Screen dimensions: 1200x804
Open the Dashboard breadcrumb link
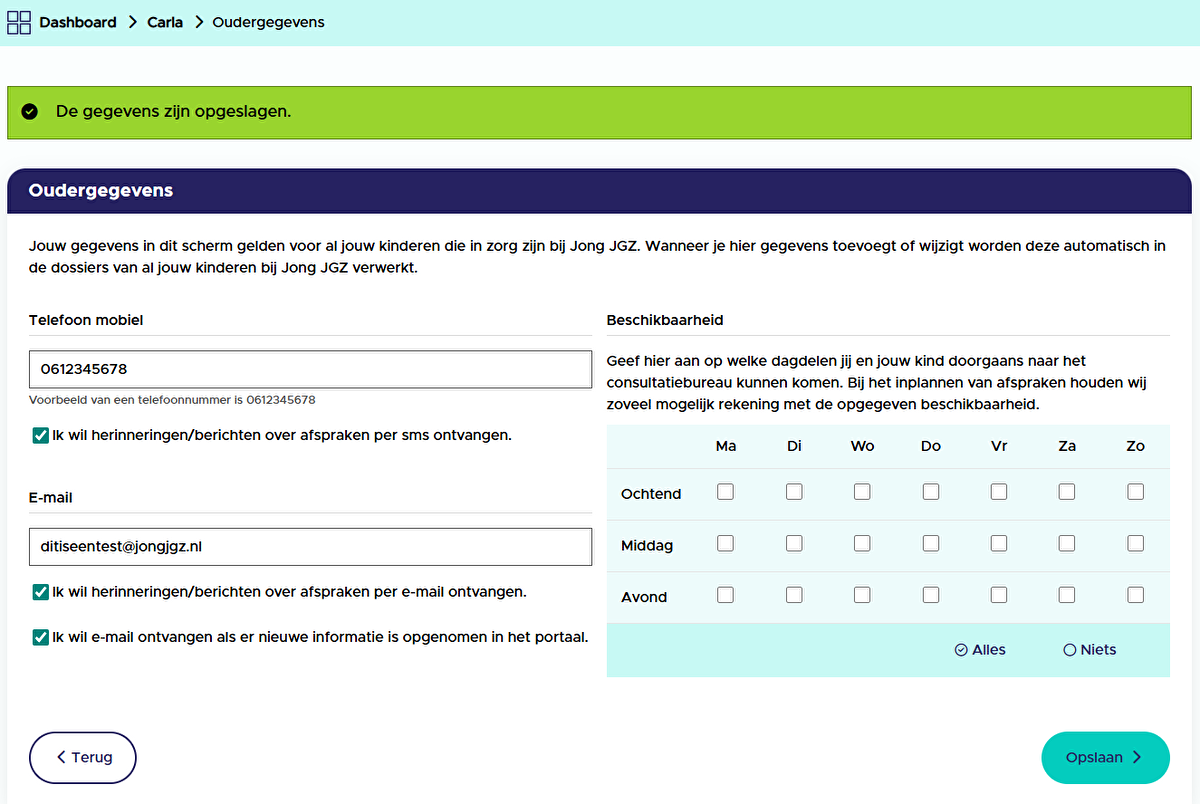point(77,22)
